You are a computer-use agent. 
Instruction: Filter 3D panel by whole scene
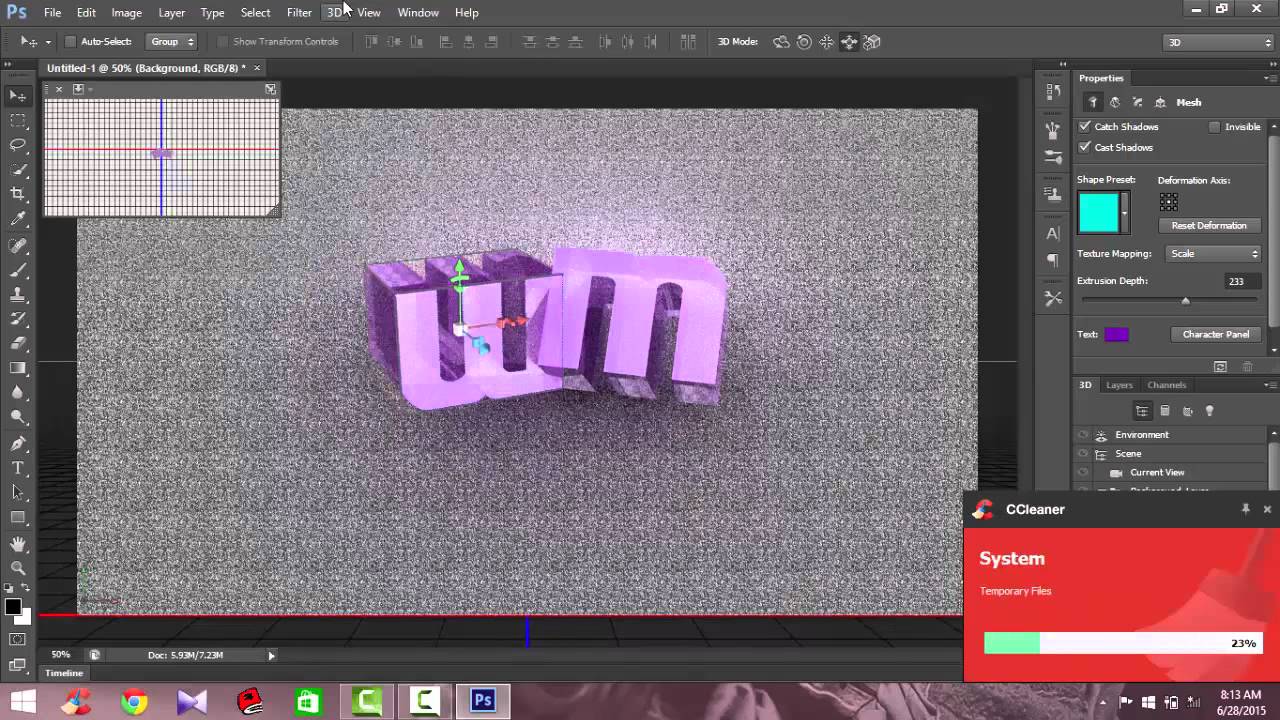1141,411
